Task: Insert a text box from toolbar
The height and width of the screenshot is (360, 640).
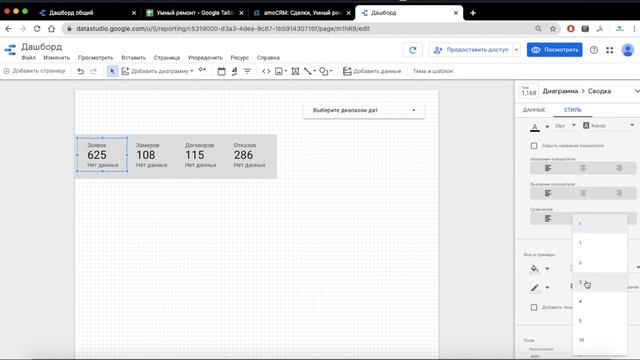Action: tap(296, 71)
